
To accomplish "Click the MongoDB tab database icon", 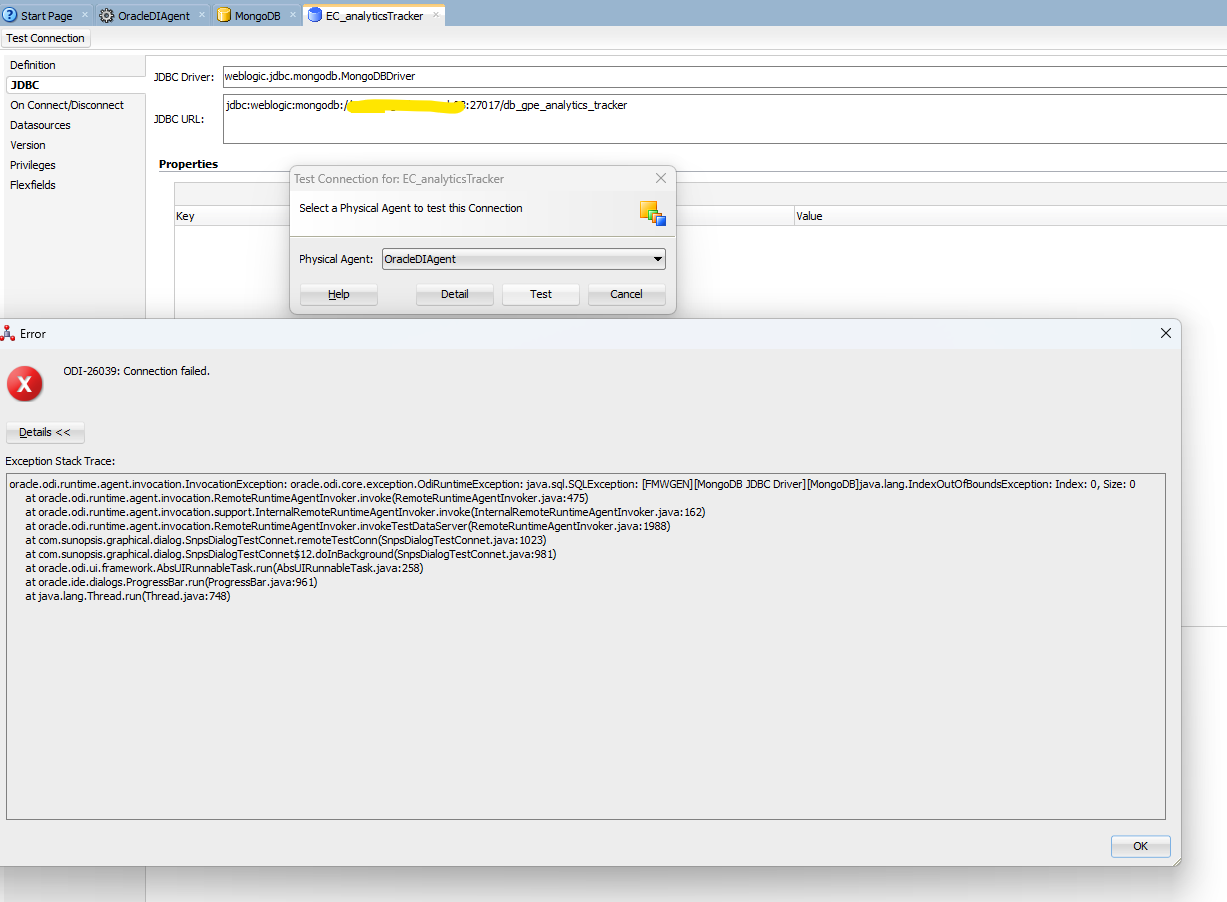I will [224, 16].
